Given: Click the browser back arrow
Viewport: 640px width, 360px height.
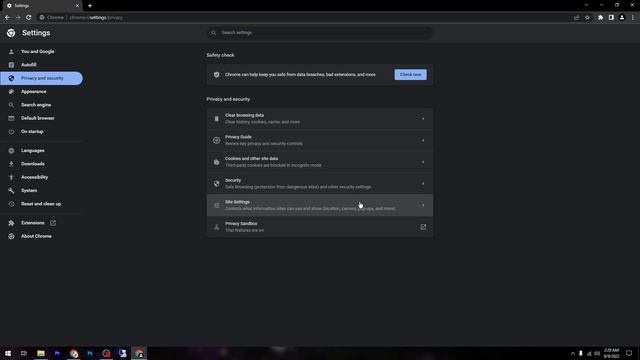Looking at the screenshot, I should (7, 18).
